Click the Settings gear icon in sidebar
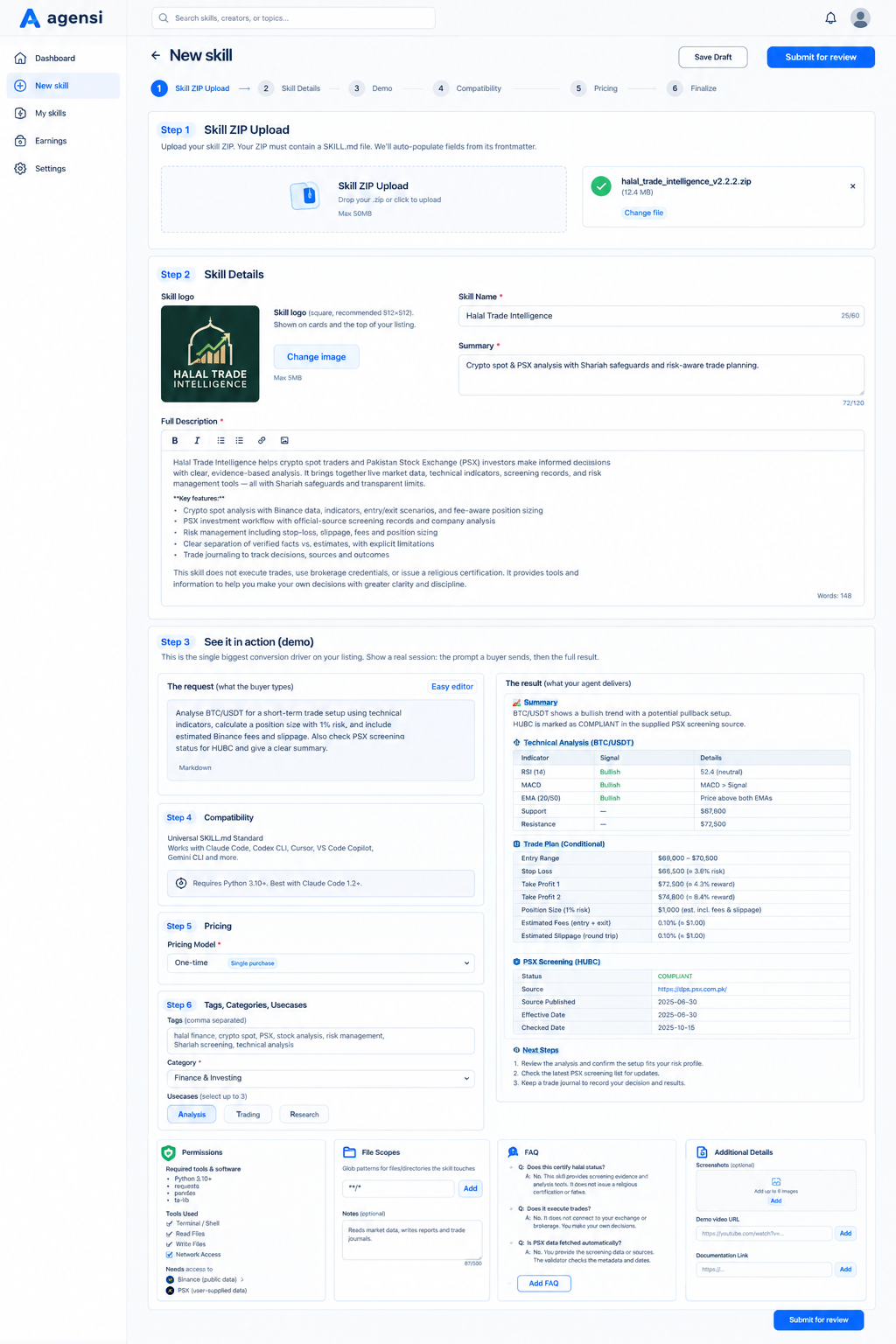 pos(20,168)
